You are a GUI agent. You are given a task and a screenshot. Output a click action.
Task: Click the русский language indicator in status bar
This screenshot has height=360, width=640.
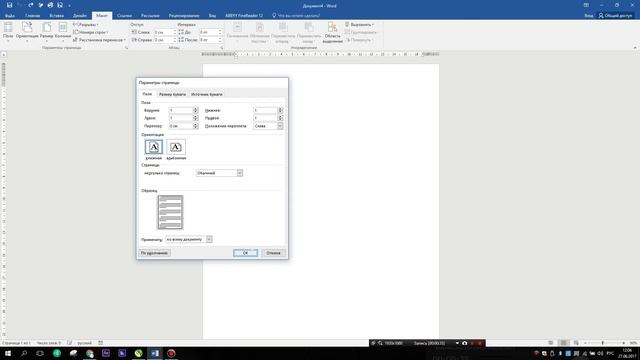(x=84, y=343)
